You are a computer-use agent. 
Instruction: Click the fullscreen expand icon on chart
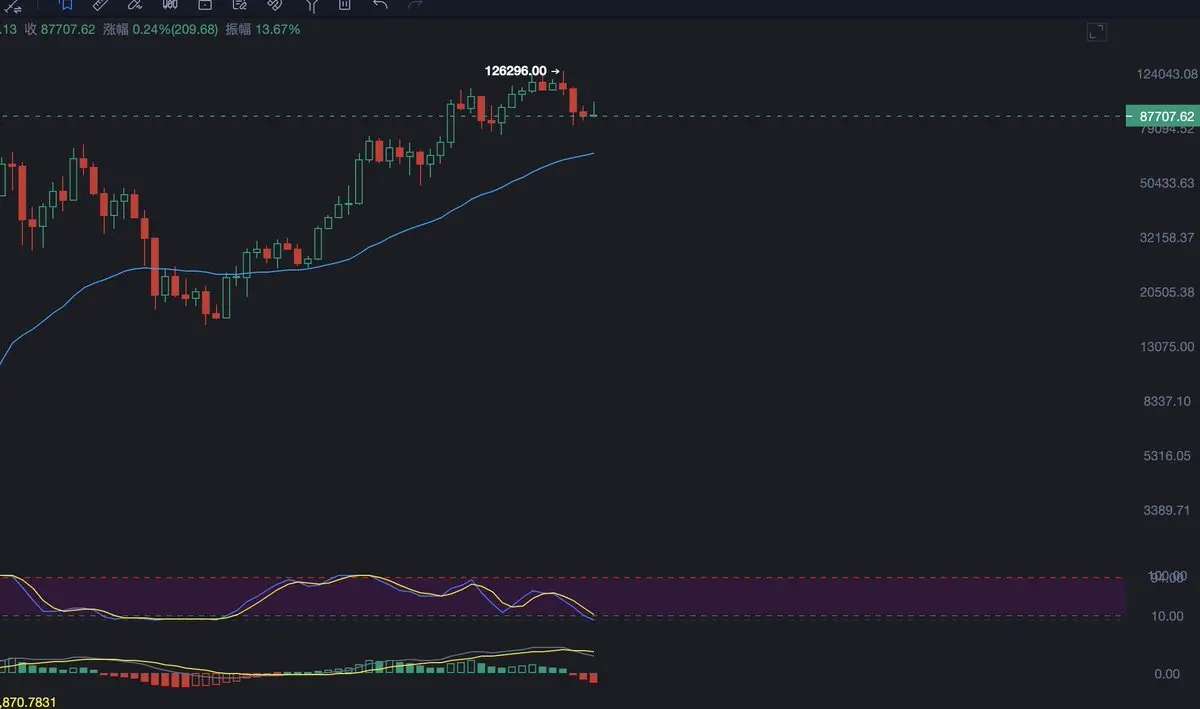(1097, 33)
